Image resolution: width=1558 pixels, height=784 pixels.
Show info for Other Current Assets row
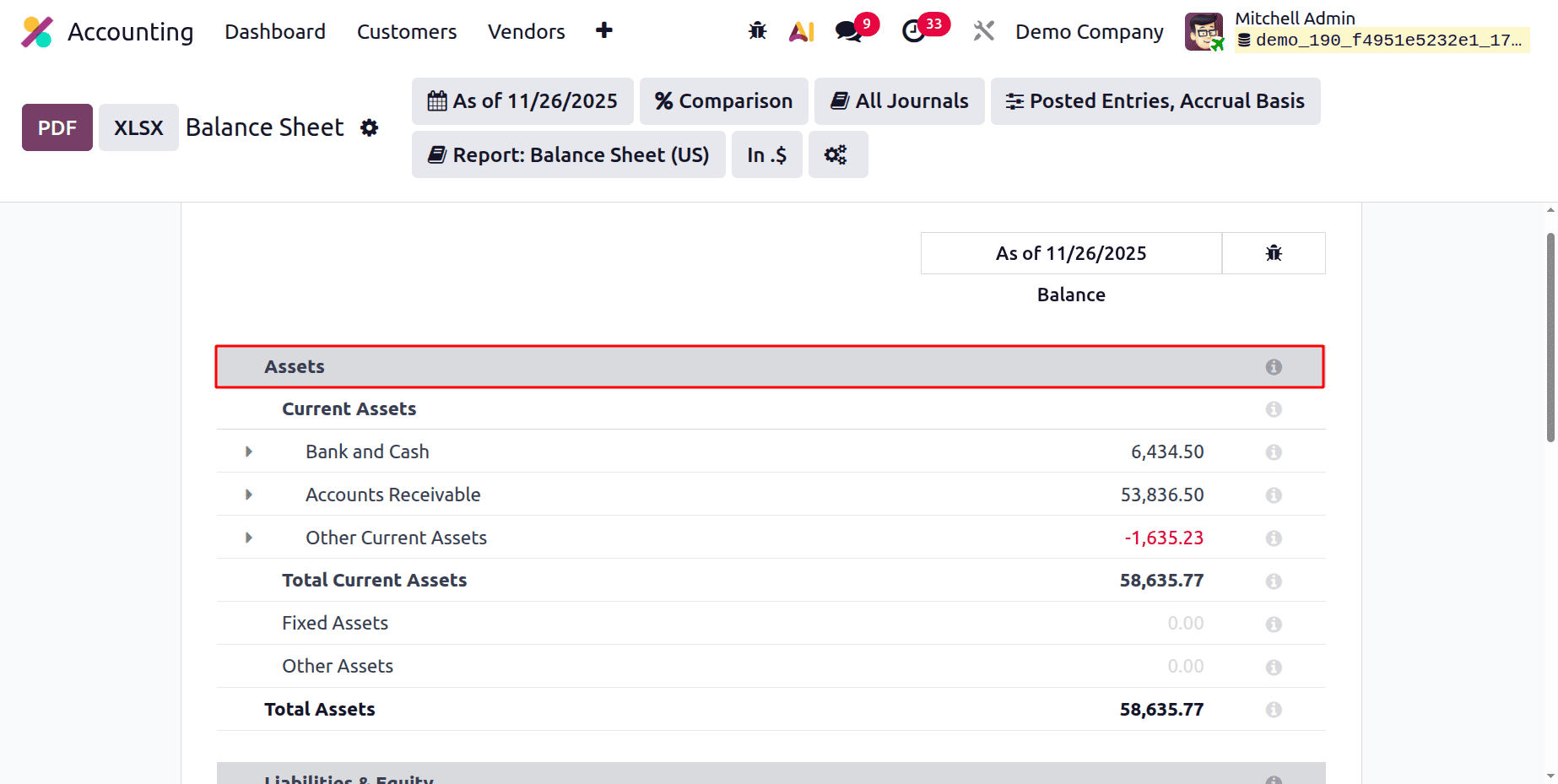pos(1274,538)
